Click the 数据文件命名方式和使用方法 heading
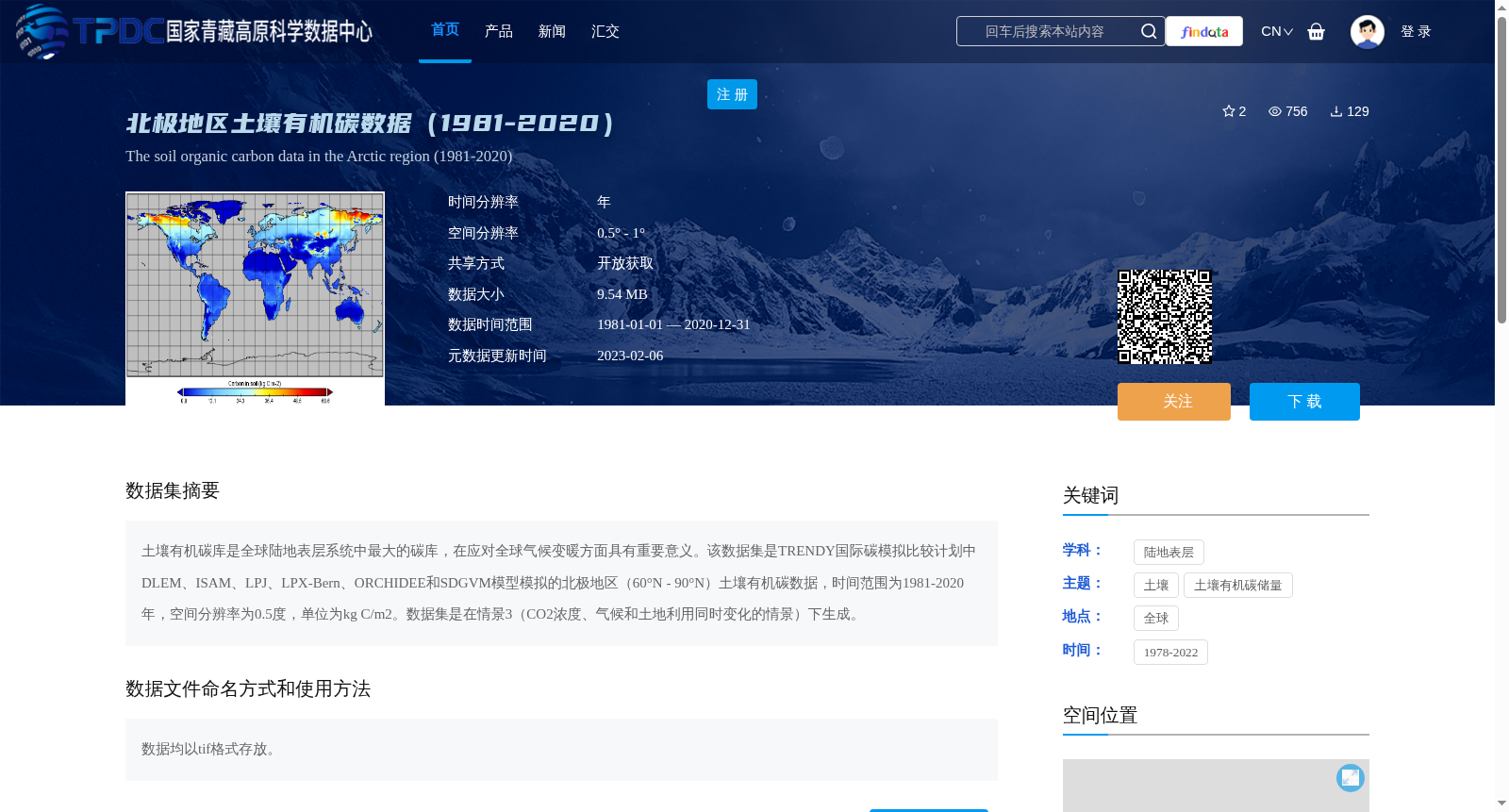The height and width of the screenshot is (812, 1509). [x=248, y=688]
